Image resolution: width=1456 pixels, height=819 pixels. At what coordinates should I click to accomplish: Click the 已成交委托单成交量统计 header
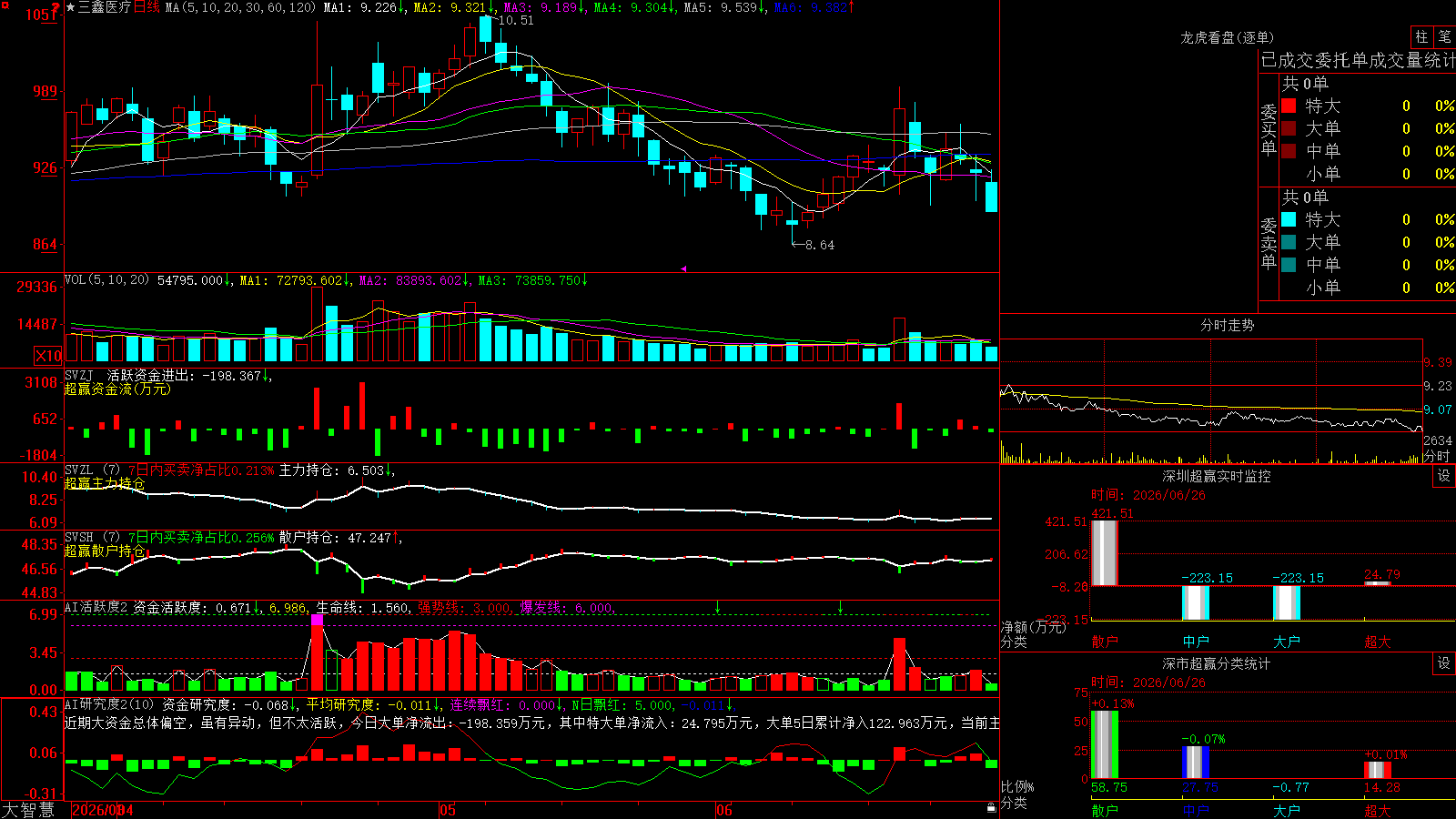click(1357, 60)
